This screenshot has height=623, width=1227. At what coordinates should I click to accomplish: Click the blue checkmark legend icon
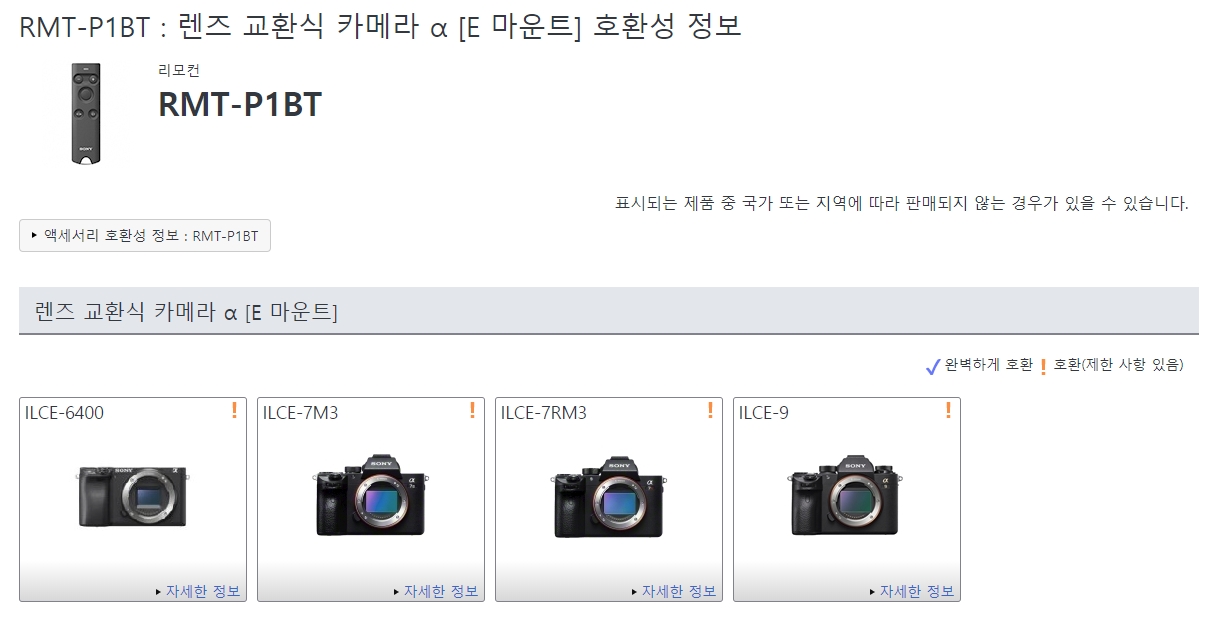(933, 367)
